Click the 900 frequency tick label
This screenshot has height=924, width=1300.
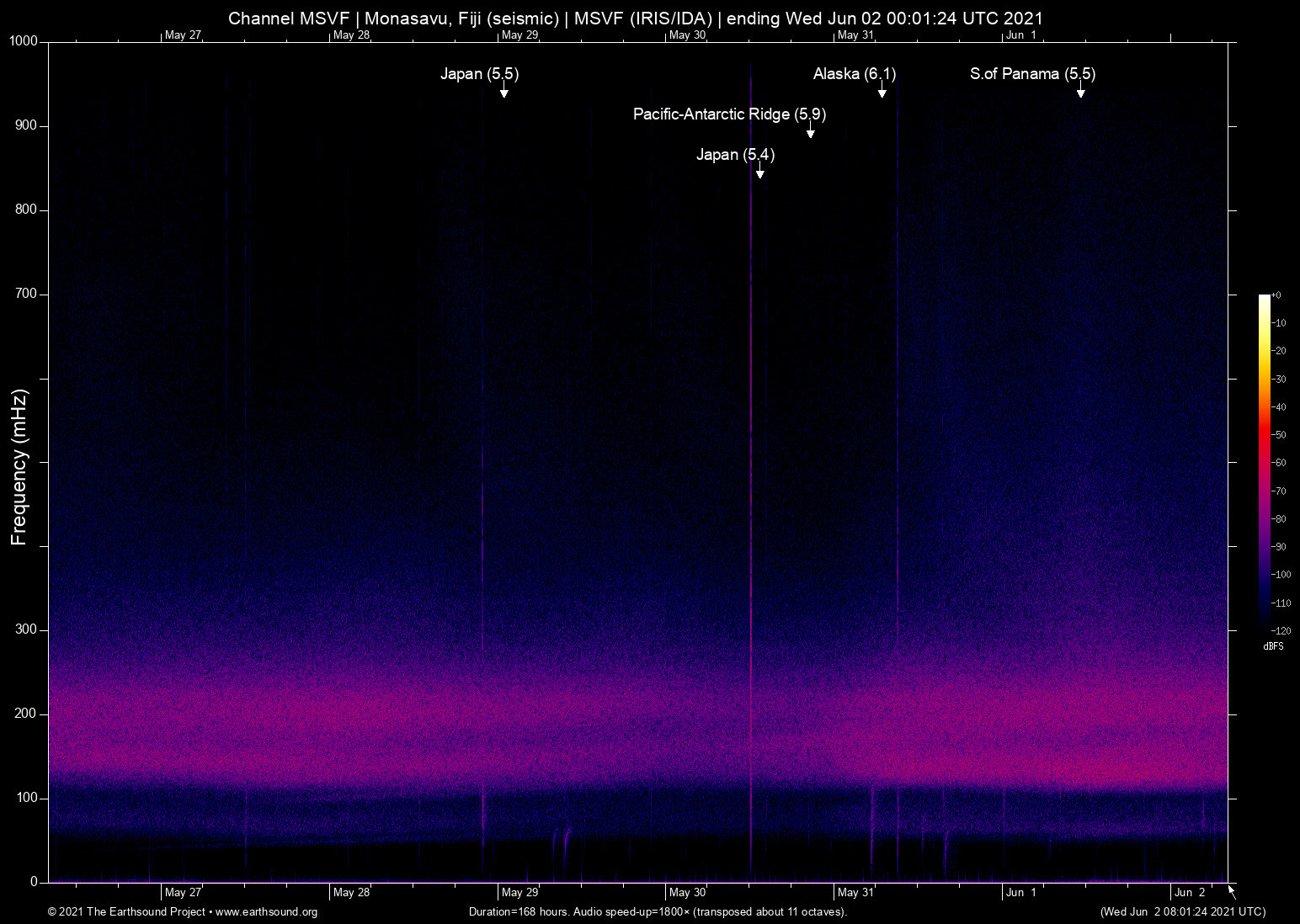coord(27,126)
